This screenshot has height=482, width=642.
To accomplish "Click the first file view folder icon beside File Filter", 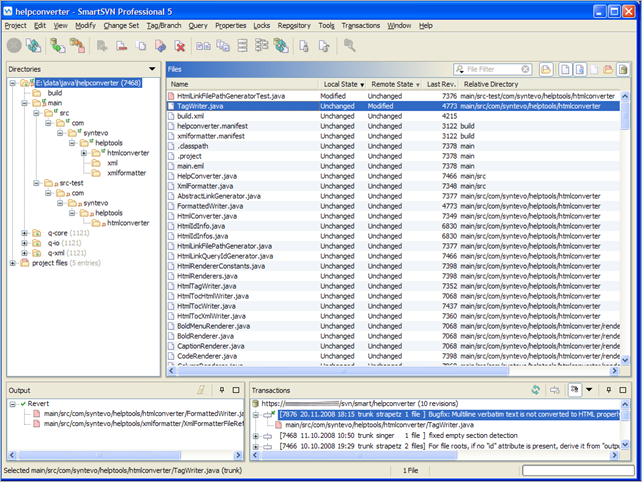I will pos(546,69).
